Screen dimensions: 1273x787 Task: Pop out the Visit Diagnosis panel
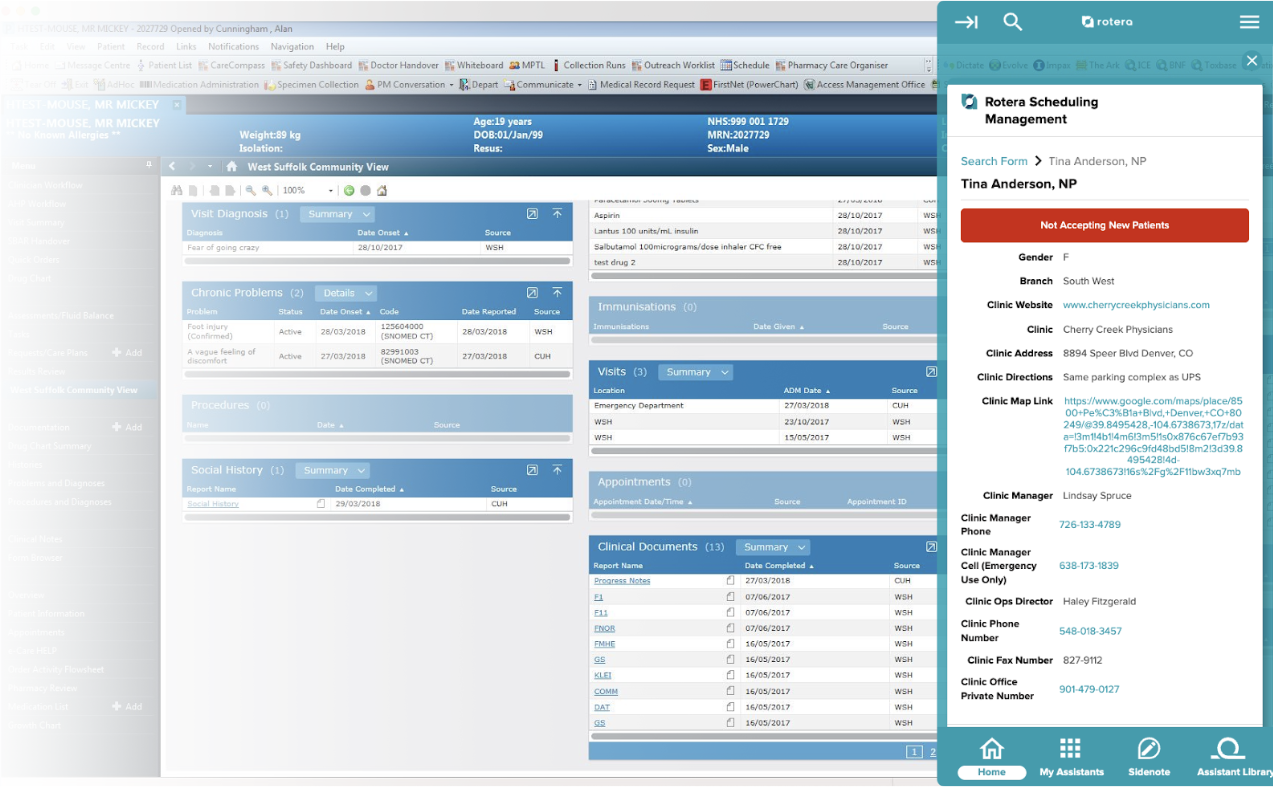[x=532, y=214]
